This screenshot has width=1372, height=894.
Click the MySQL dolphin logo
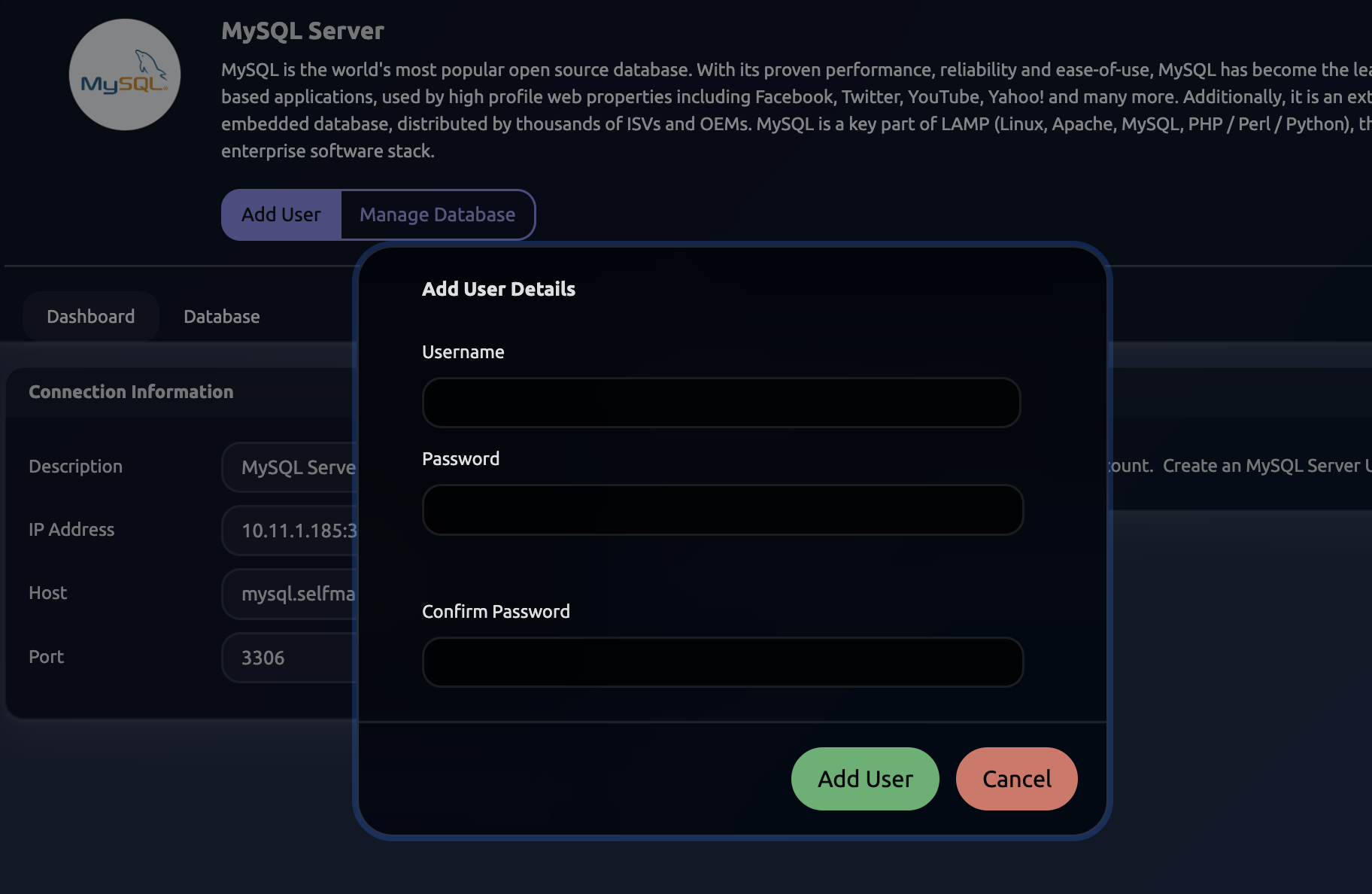[125, 74]
